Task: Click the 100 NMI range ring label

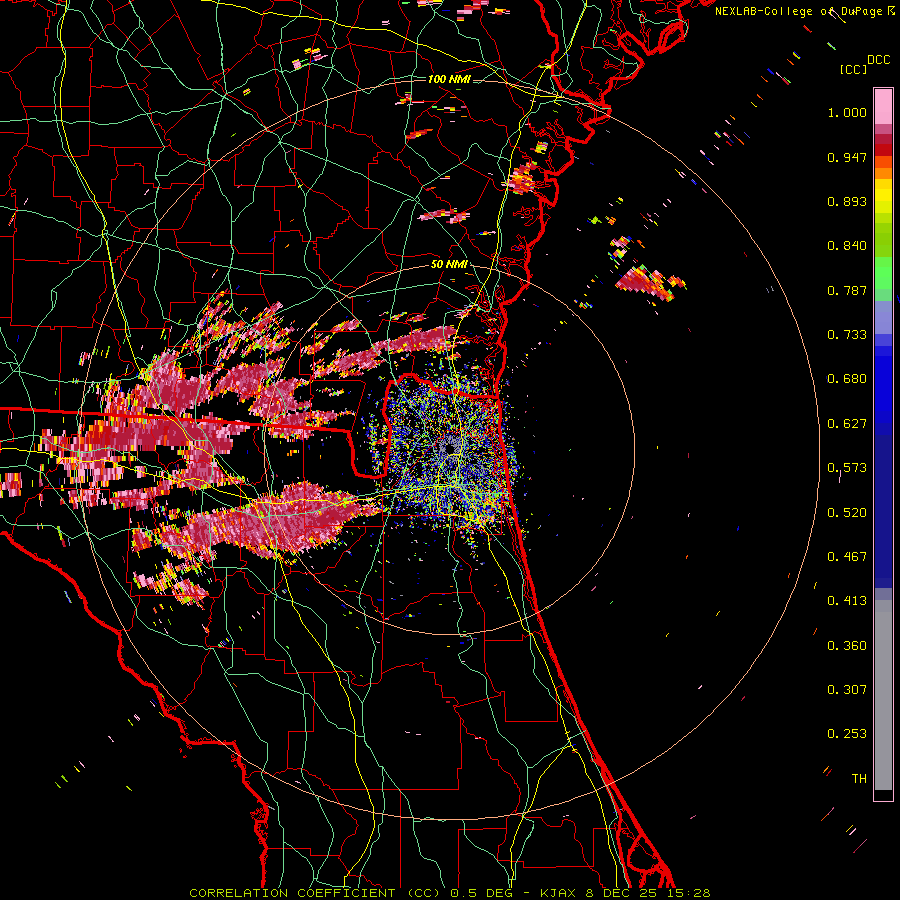Action: [449, 79]
